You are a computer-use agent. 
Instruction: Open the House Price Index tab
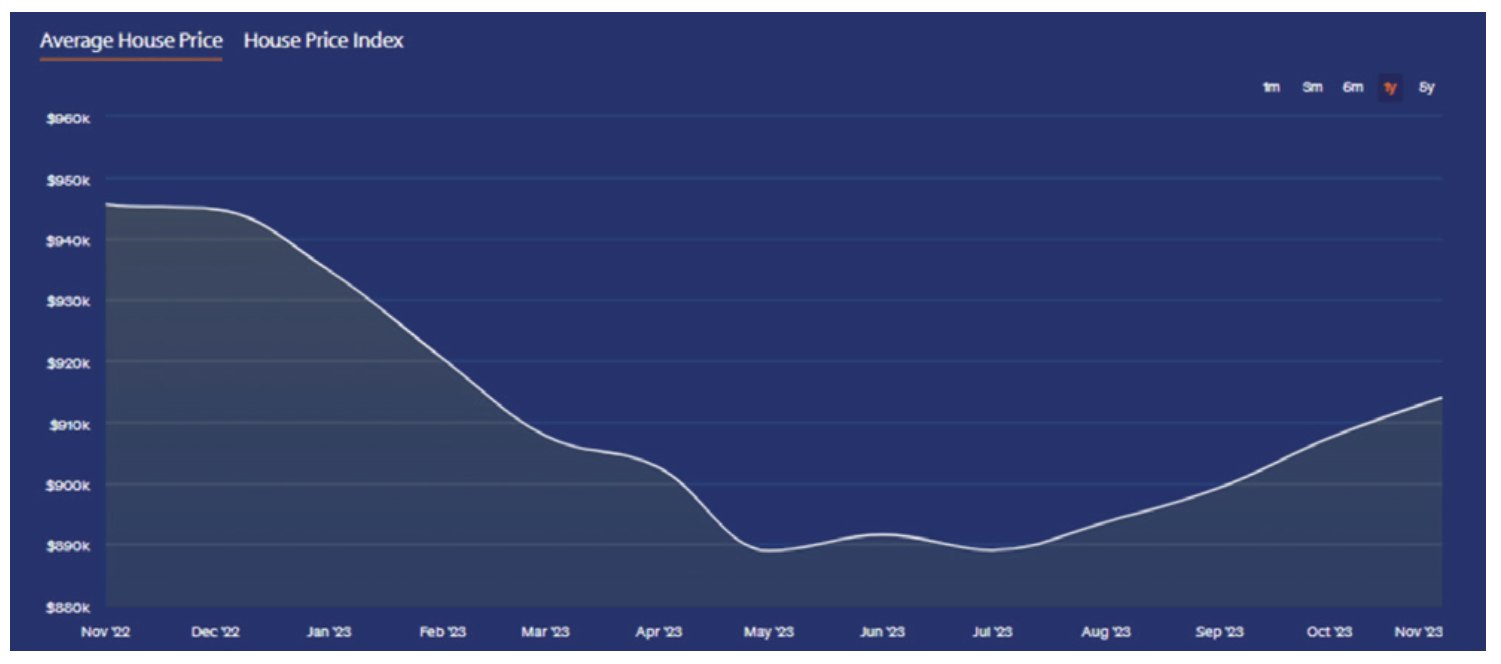coord(324,41)
